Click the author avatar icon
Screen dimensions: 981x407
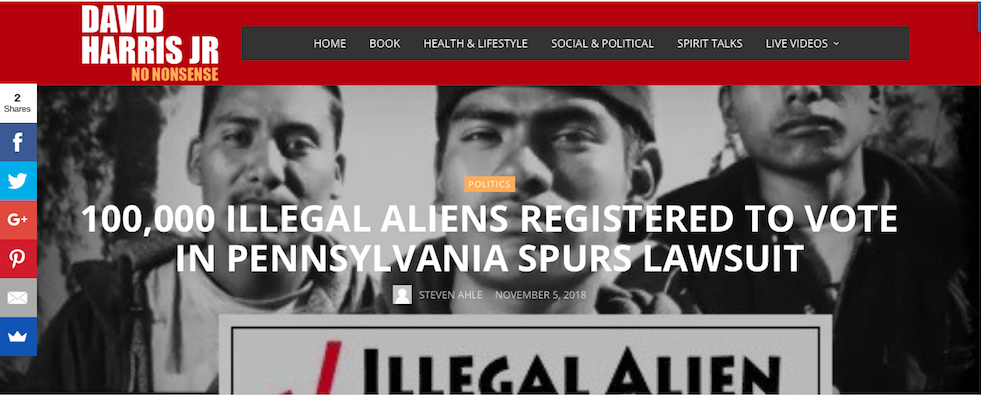(402, 294)
